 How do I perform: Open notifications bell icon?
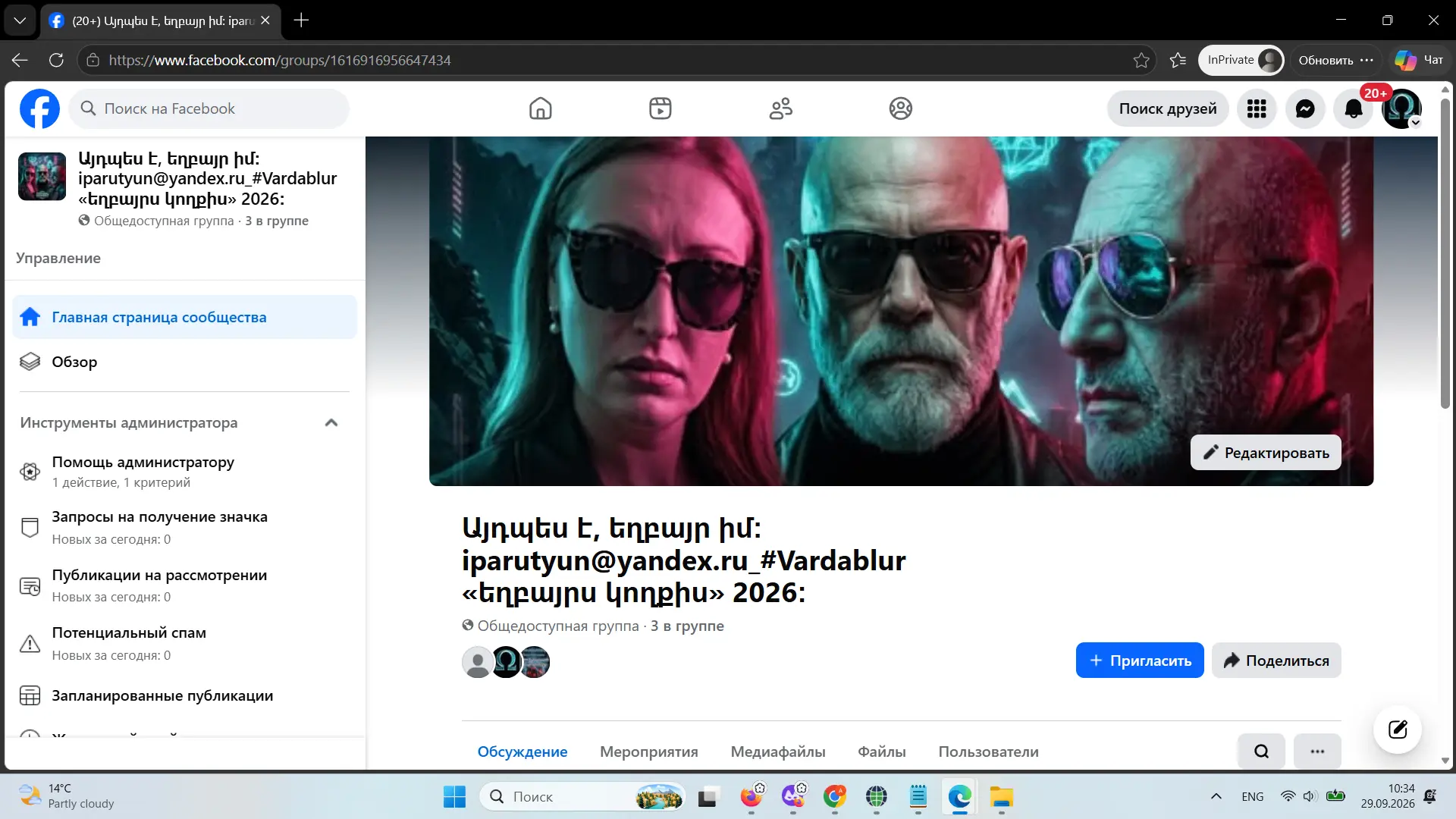[1354, 109]
